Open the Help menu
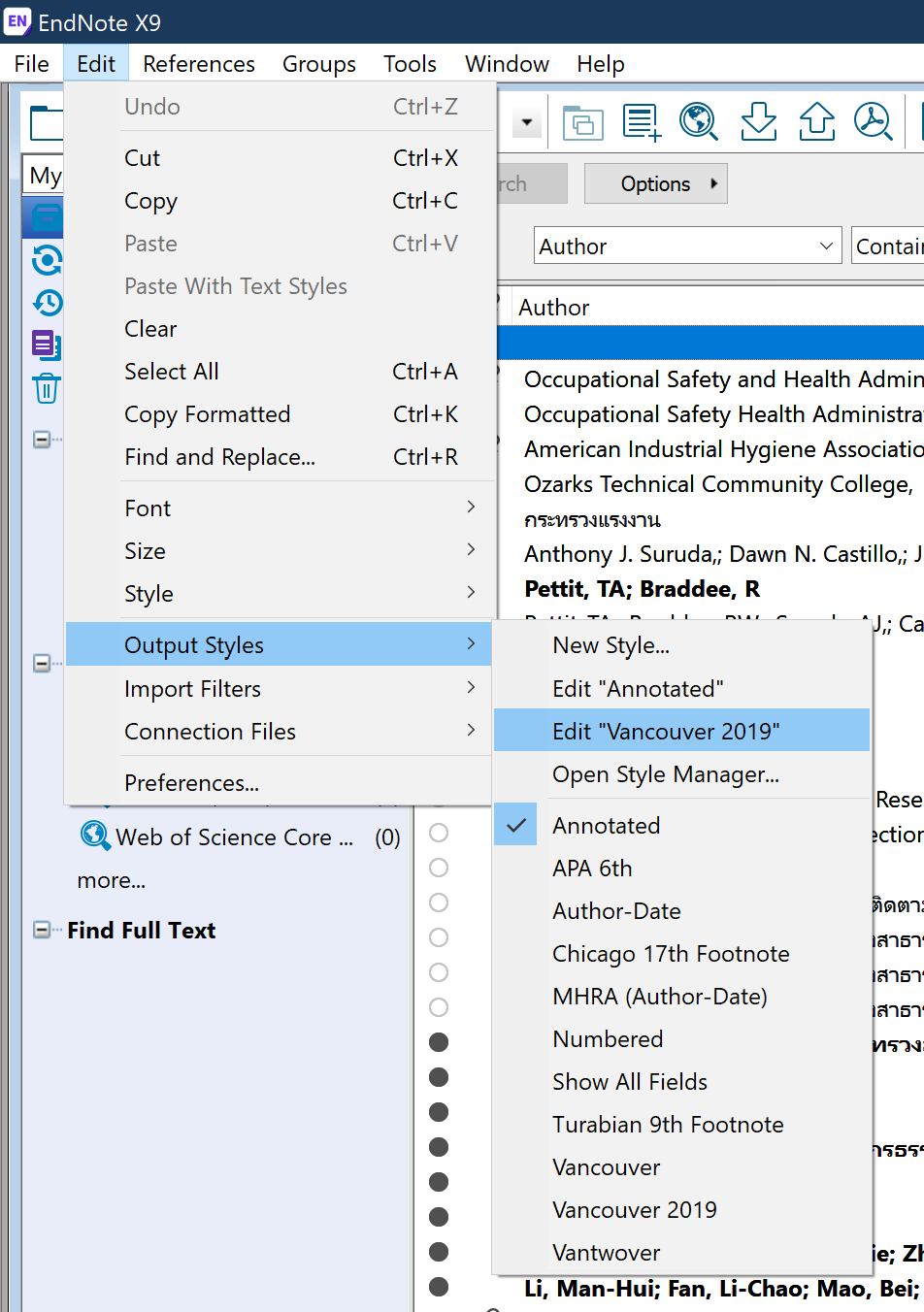This screenshot has width=924, height=1312. tap(601, 64)
